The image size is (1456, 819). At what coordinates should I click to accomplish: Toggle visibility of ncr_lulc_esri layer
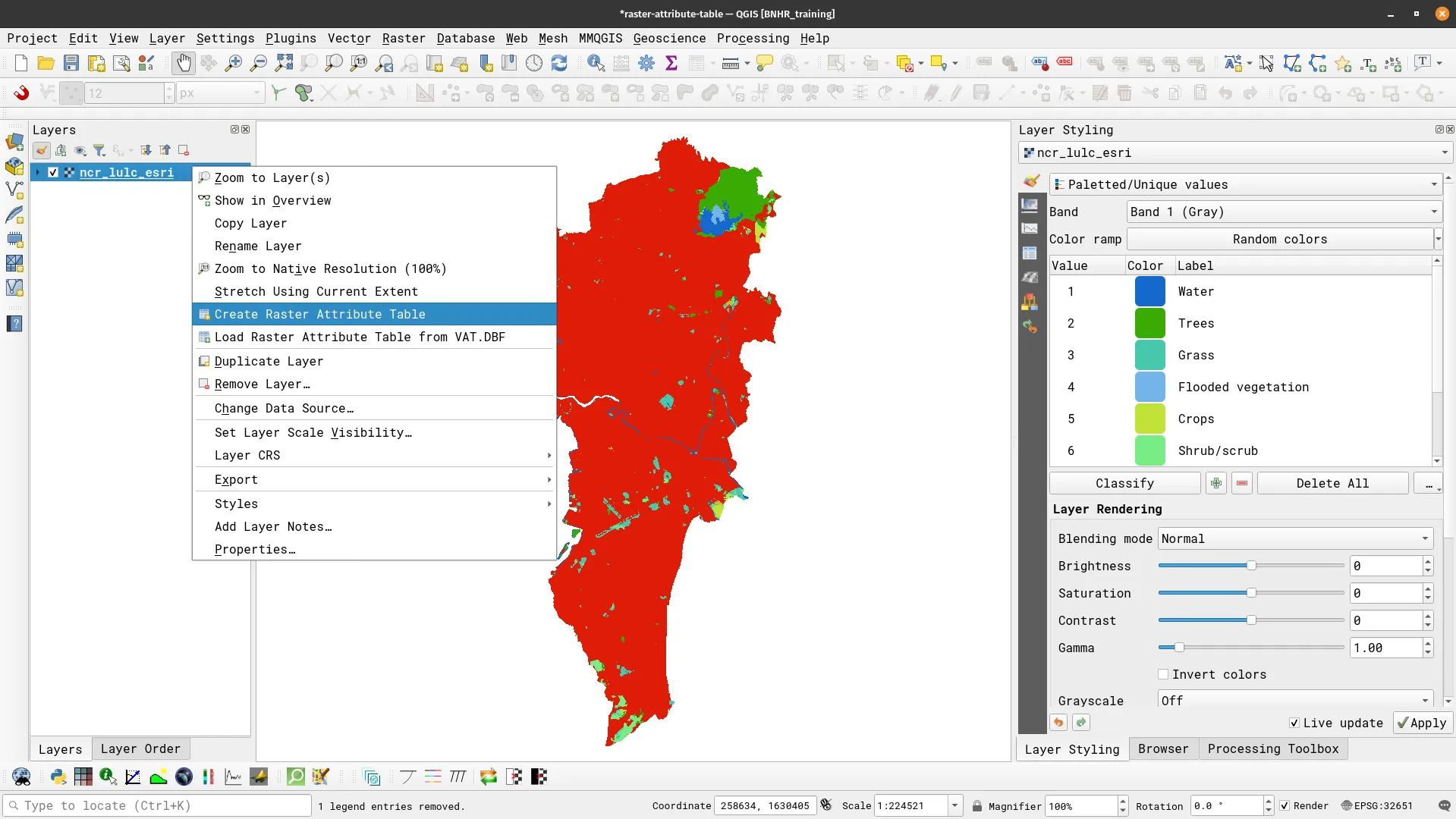[52, 172]
